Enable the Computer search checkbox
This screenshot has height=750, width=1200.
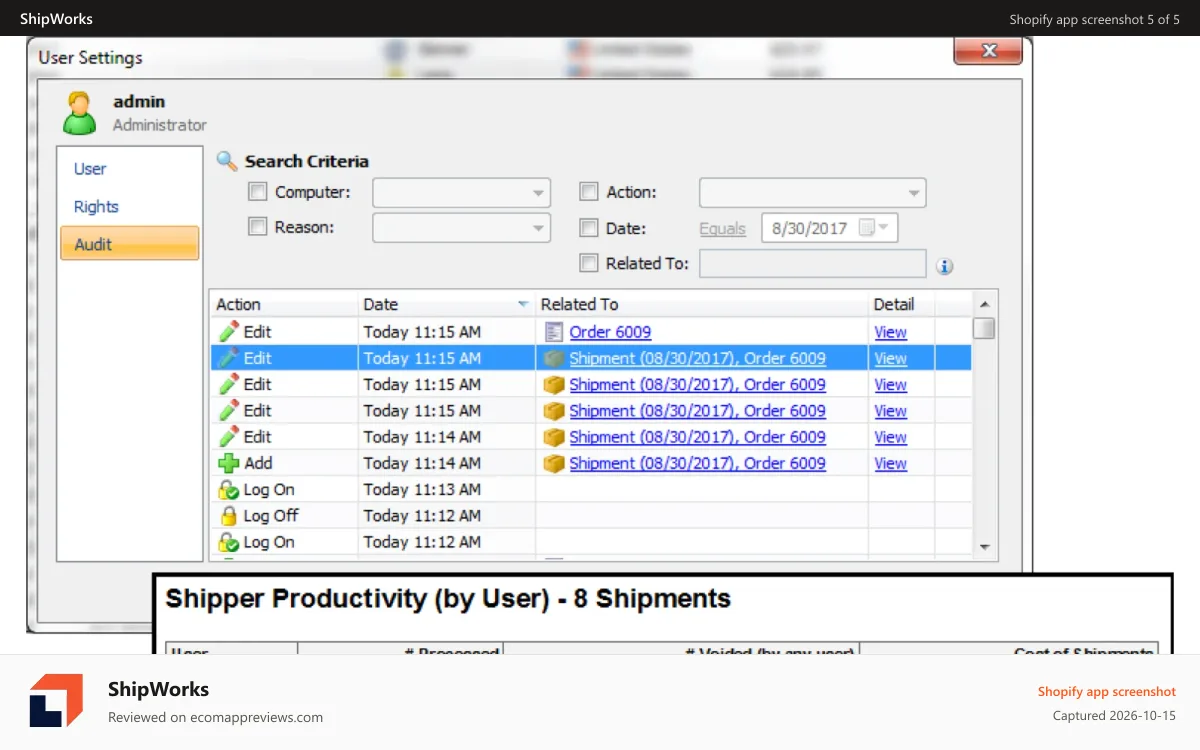tap(258, 192)
